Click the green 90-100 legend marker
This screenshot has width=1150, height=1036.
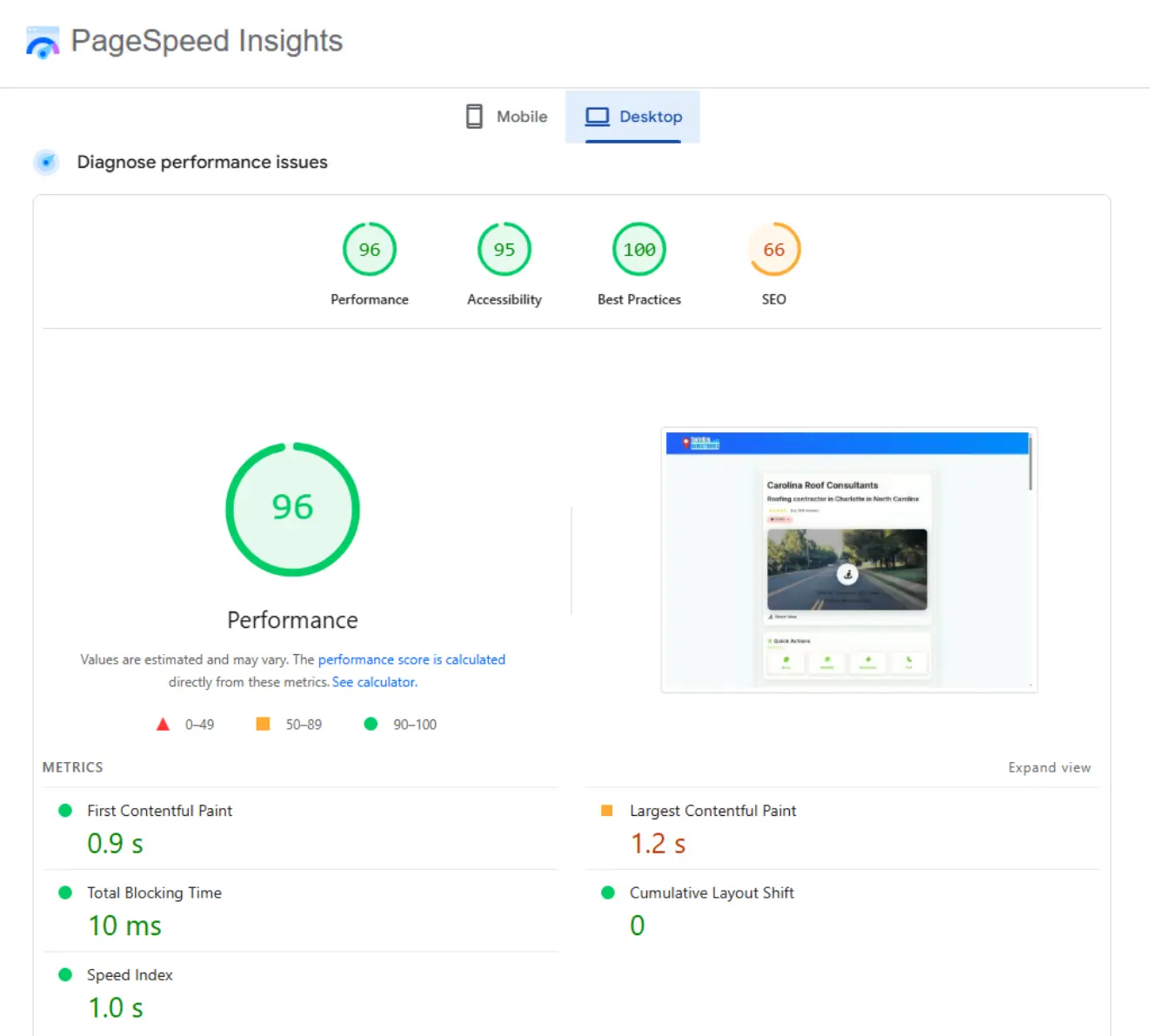tap(372, 723)
